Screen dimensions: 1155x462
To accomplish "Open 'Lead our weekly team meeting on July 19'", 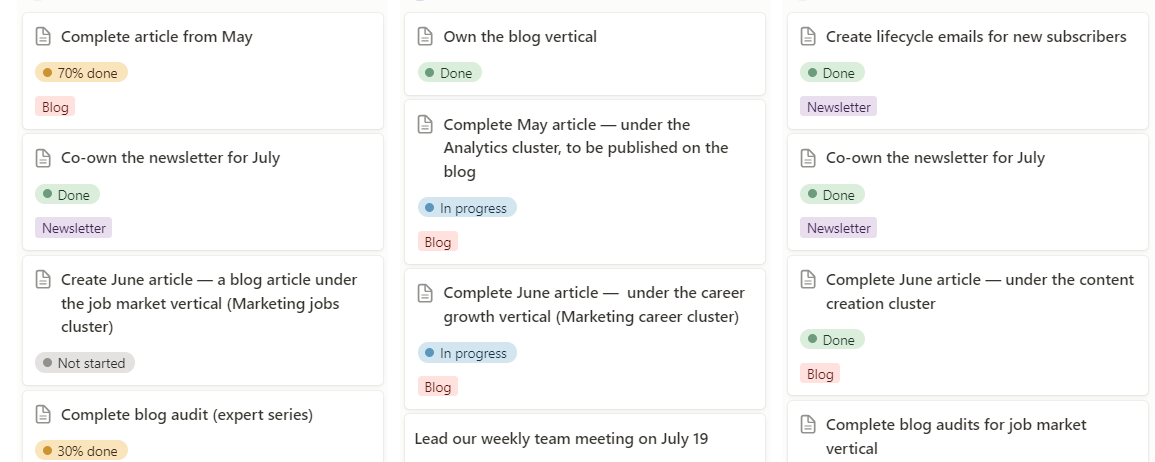I will pos(561,439).
